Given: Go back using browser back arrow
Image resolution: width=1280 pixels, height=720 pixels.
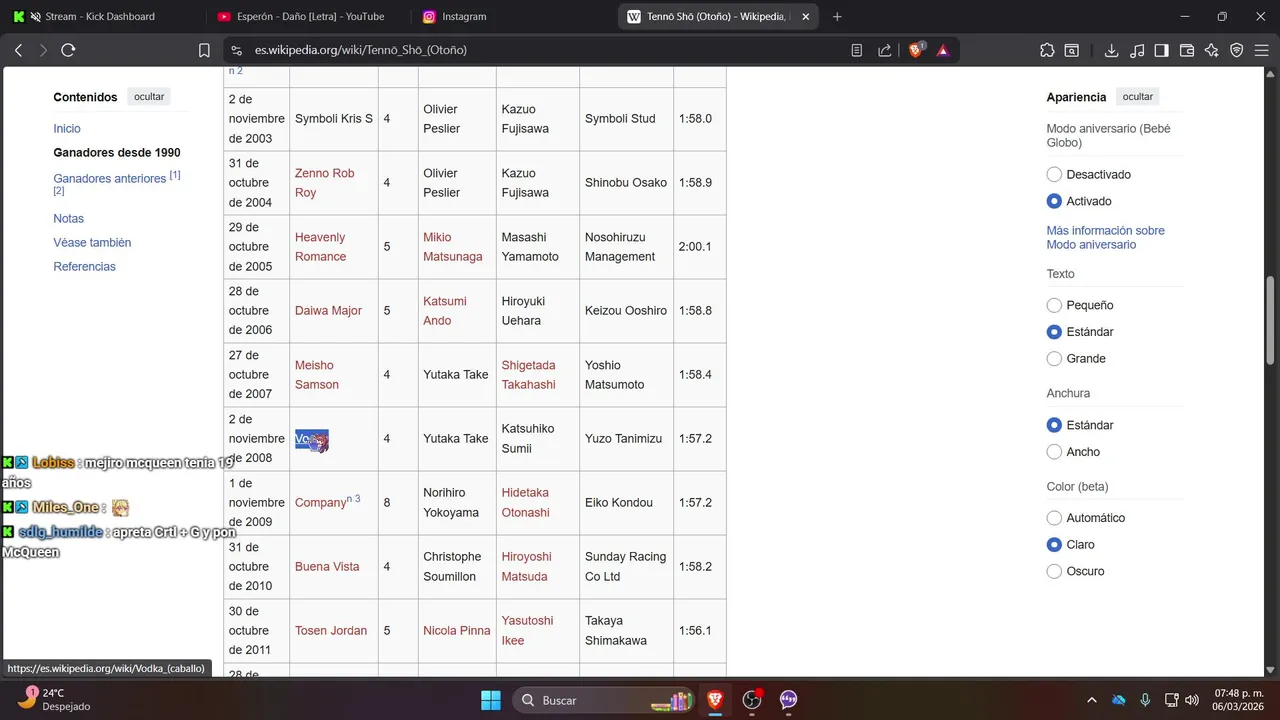Looking at the screenshot, I should point(18,50).
